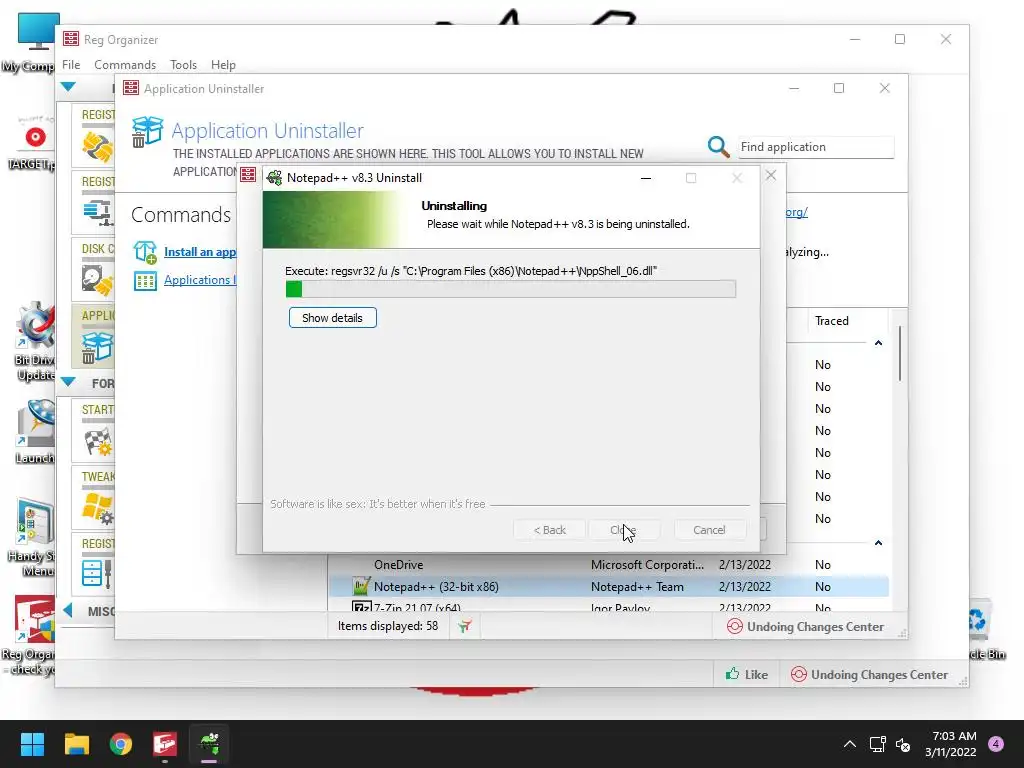Open Google Chrome from taskbar
Viewport: 1024px width, 768px height.
(x=121, y=744)
